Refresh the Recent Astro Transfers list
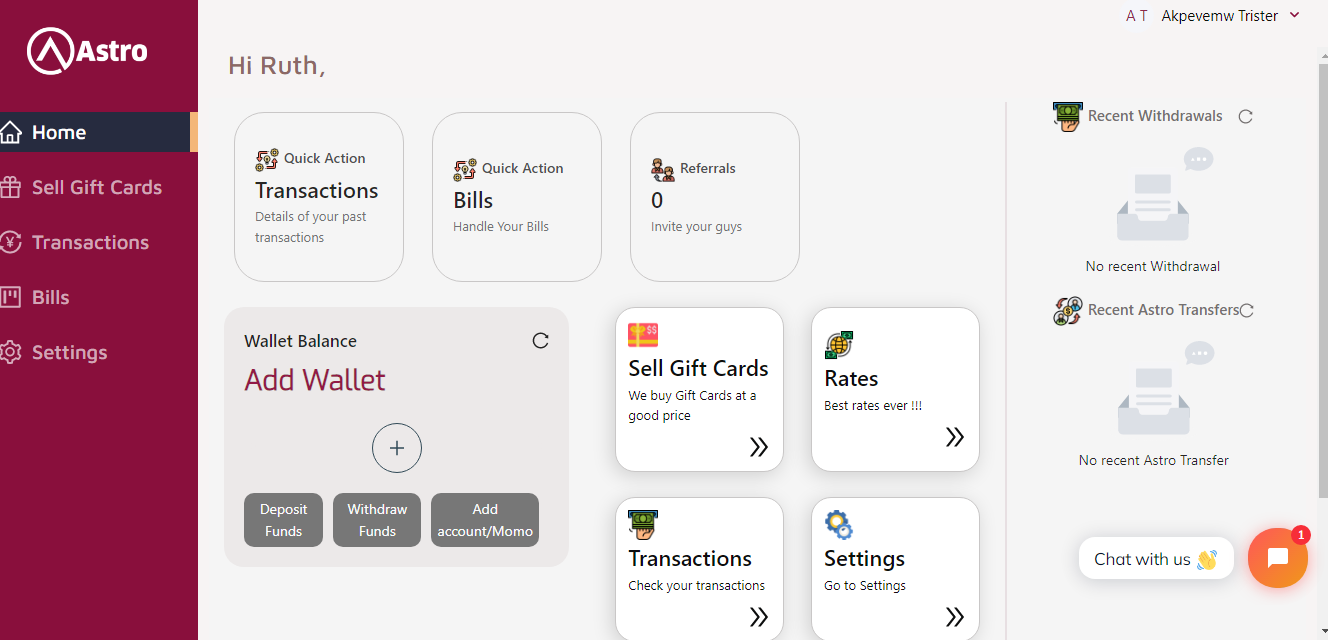1328x640 pixels. point(1246,310)
